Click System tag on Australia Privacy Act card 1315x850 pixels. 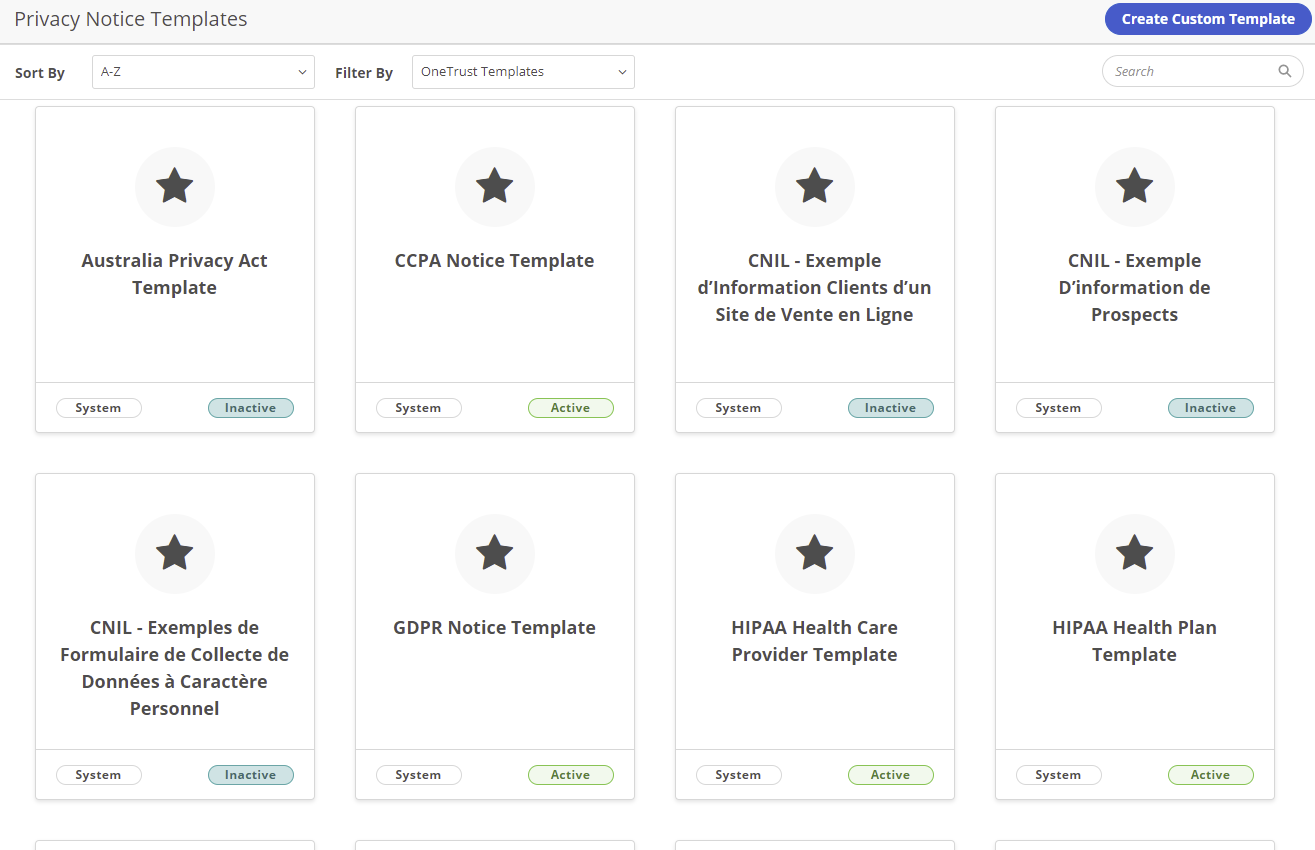click(x=99, y=408)
